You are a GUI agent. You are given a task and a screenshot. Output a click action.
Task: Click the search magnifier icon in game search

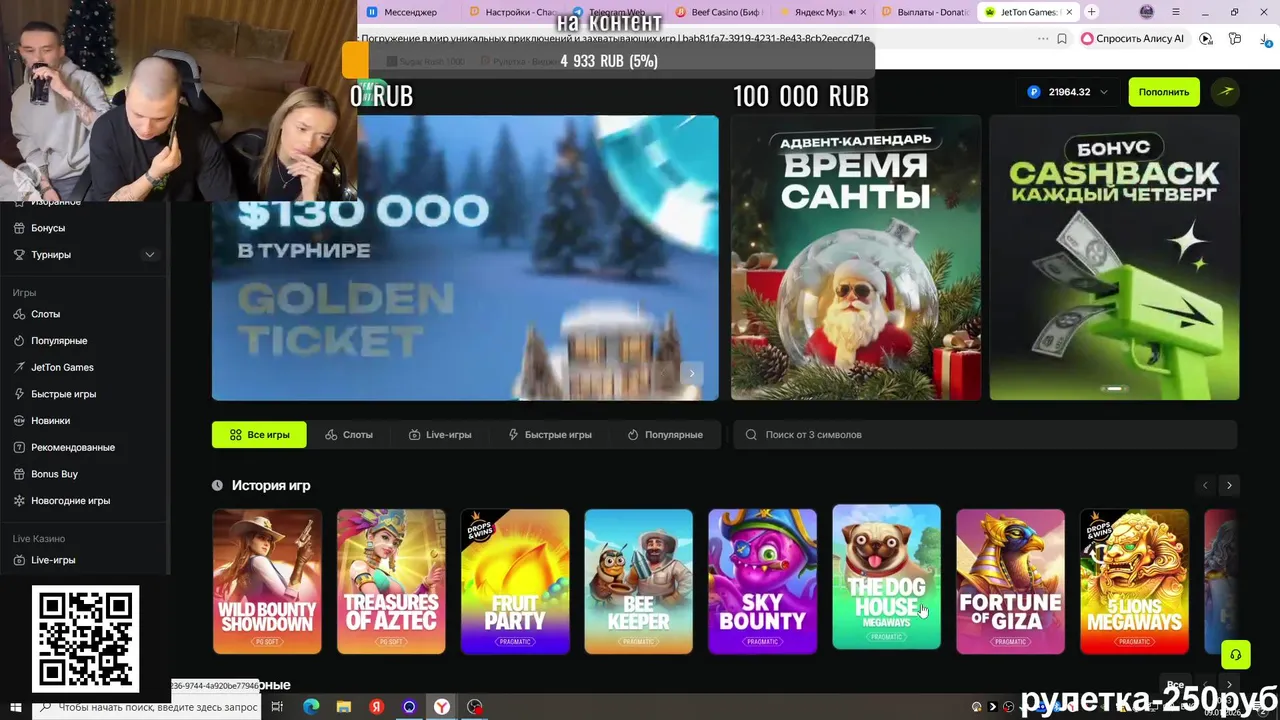click(x=751, y=435)
